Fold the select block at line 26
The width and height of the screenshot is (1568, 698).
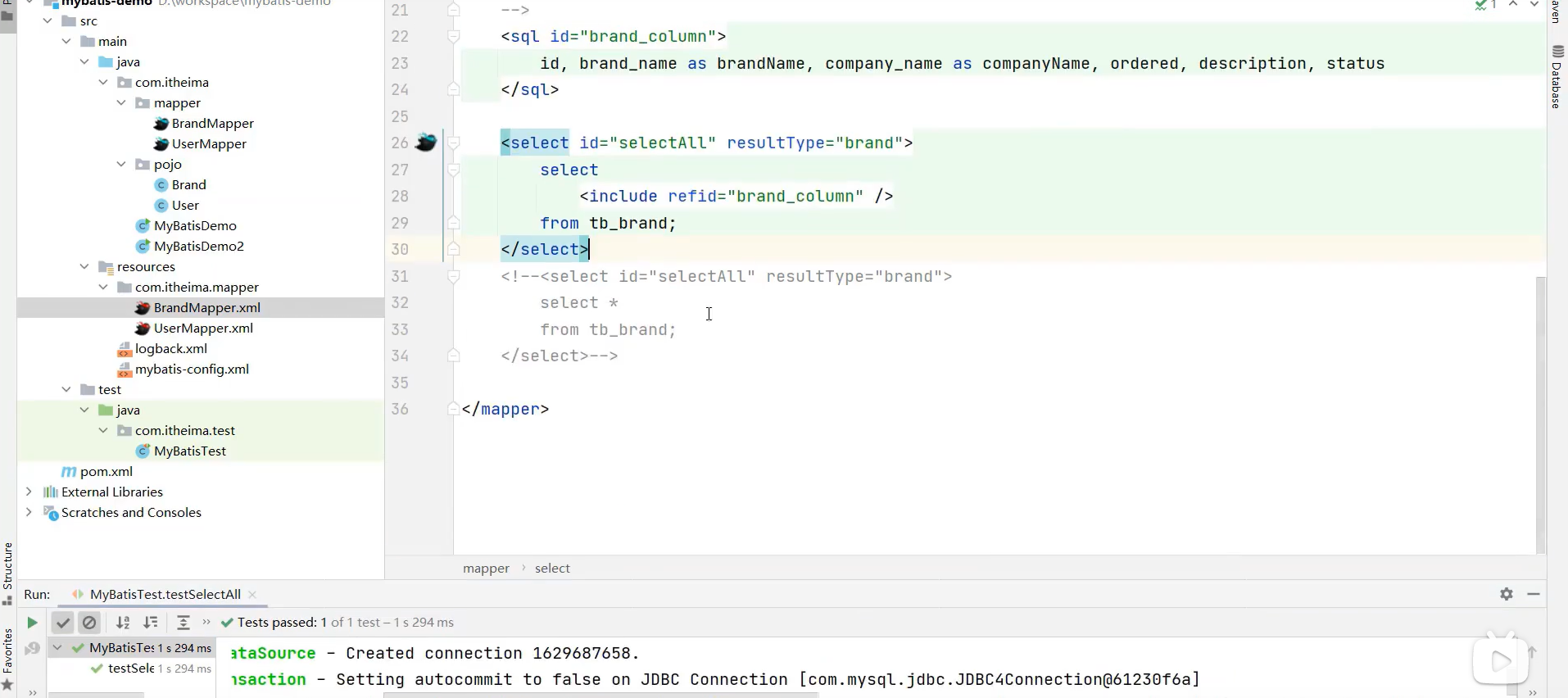point(454,143)
